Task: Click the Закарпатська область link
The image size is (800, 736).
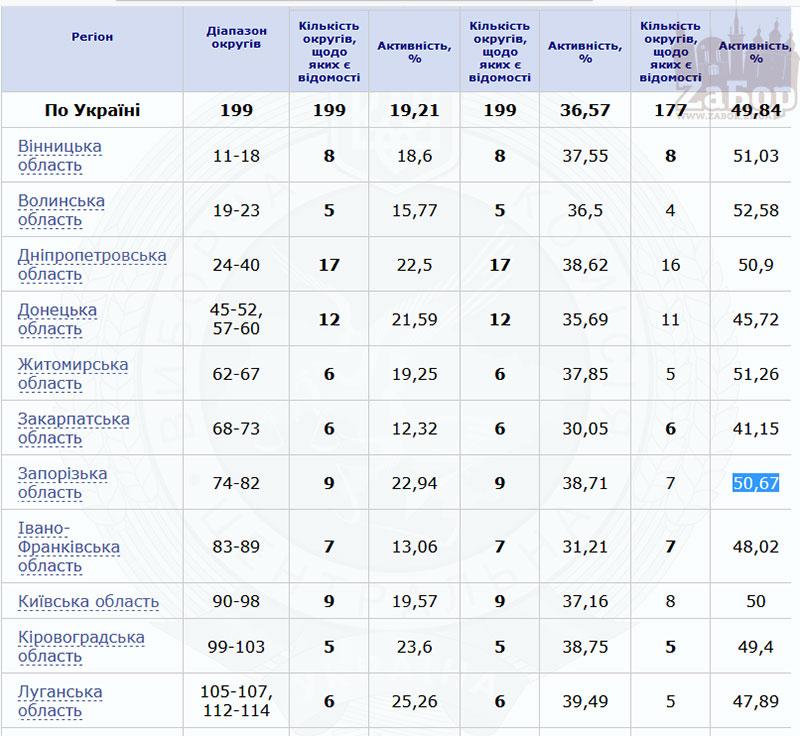Action: click(x=73, y=429)
